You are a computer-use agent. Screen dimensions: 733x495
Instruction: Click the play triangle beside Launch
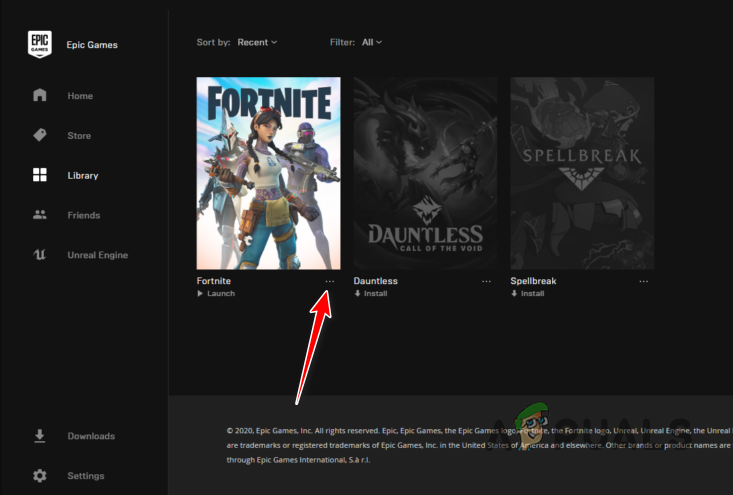(200, 294)
